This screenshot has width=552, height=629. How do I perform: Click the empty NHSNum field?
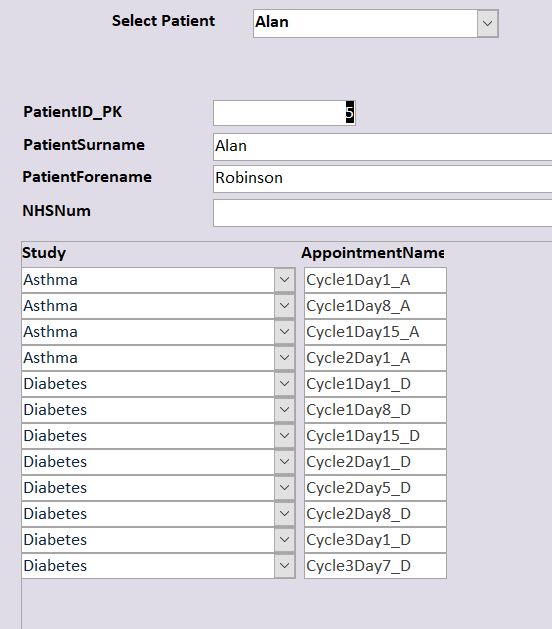[x=382, y=213]
